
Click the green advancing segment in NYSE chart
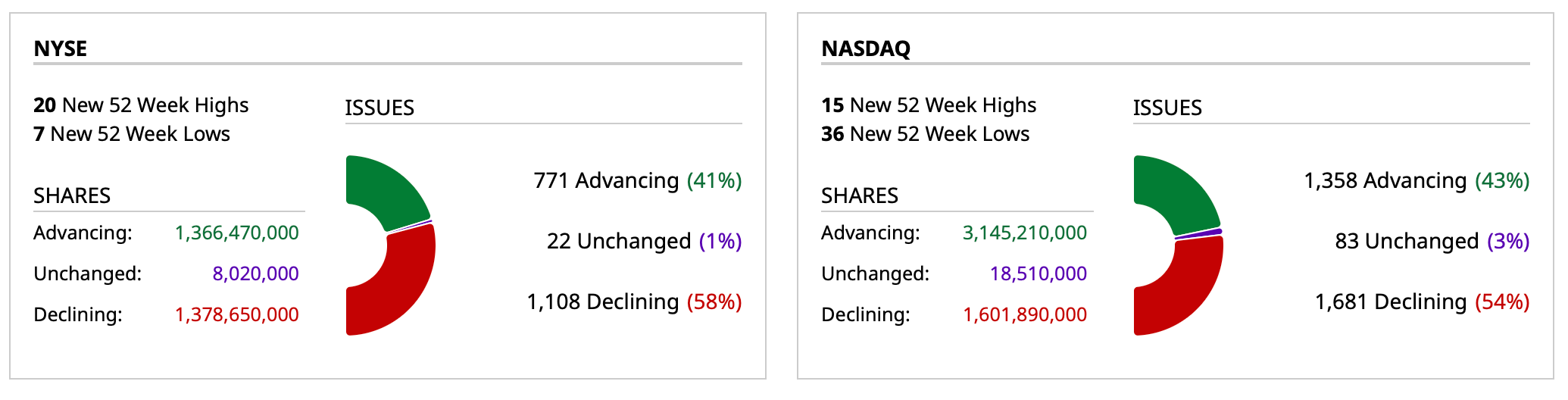(386, 189)
